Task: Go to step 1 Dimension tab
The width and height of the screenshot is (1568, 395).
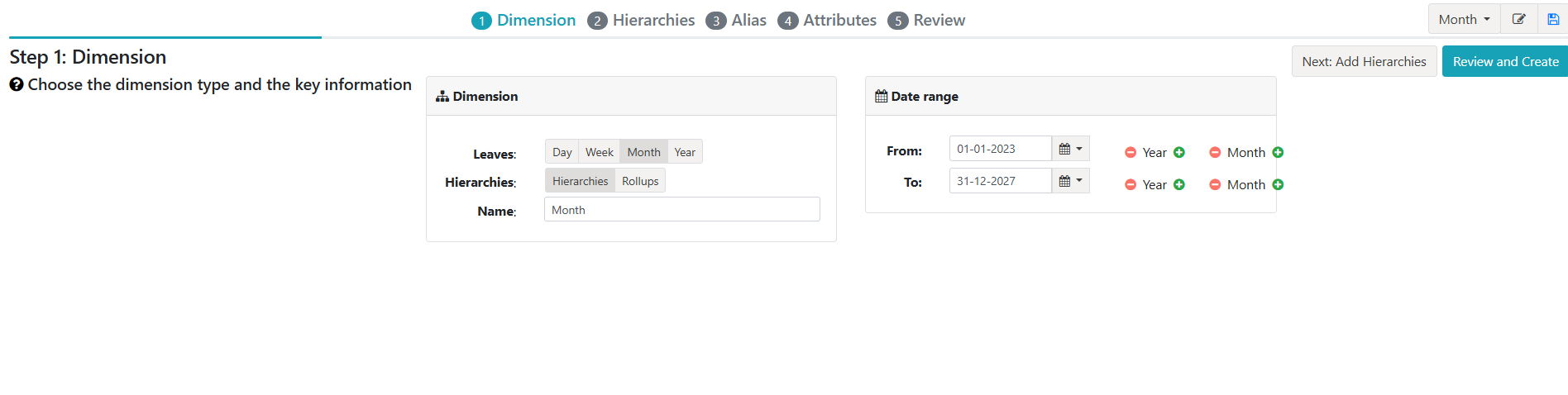Action: [523, 20]
